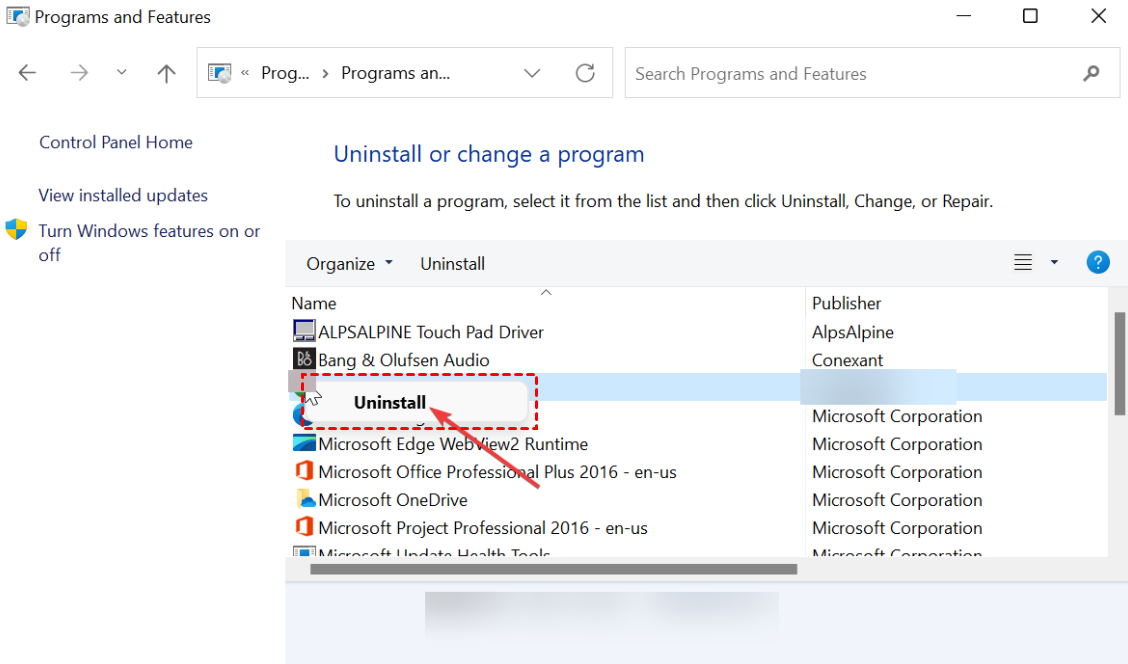Image resolution: width=1128 pixels, height=664 pixels.
Task: Click the Prog... breadcrumb segment
Action: 285,73
